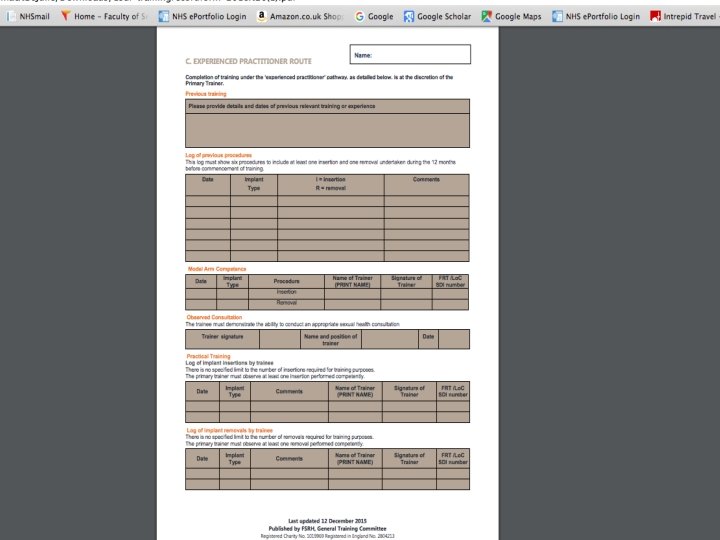This screenshot has height=540, width=720.
Task: Click the 'Last updated 12 December 2015' footer text
Action: point(327,521)
